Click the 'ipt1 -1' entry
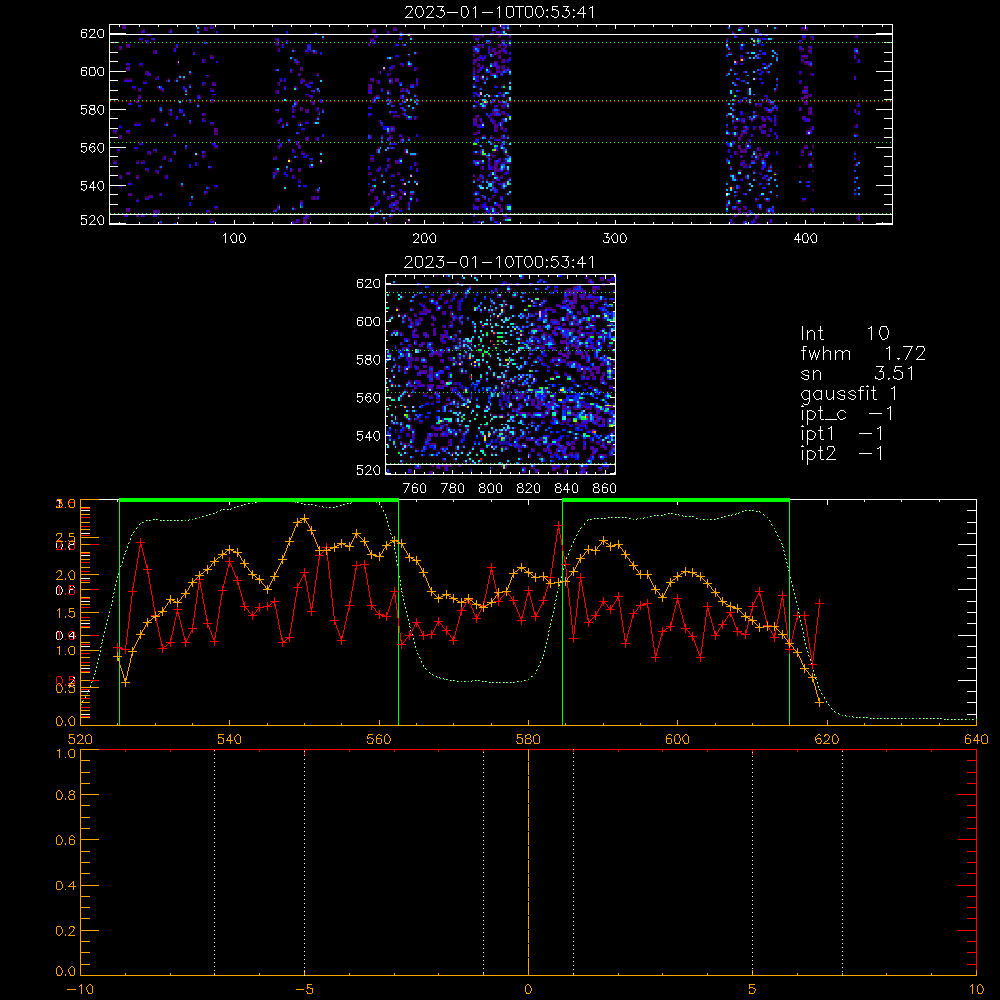The image size is (1000, 1000). click(x=842, y=434)
